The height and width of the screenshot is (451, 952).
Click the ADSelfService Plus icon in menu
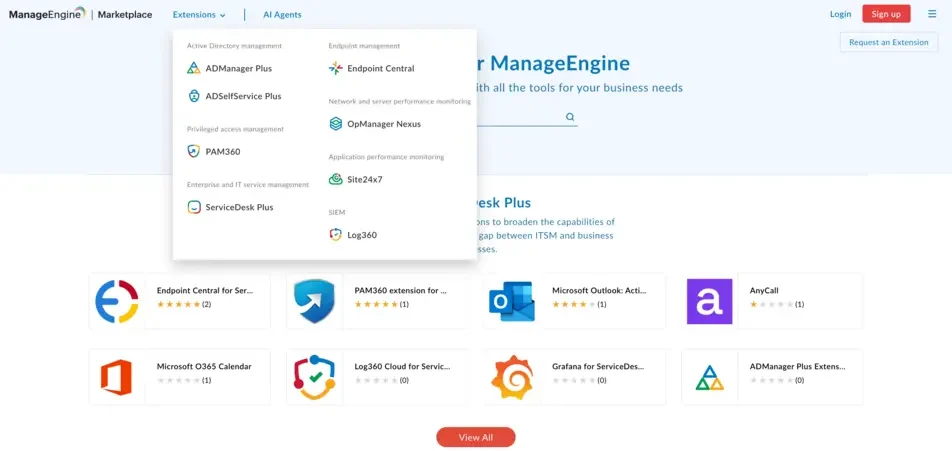coord(194,96)
